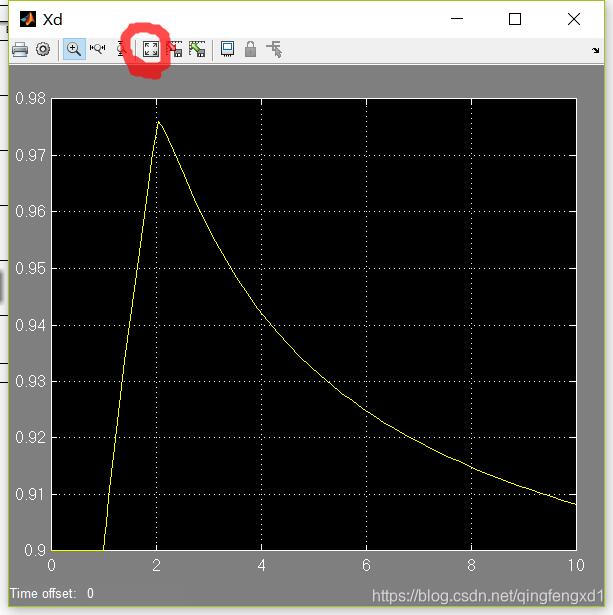The image size is (613, 615).
Task: Click x-axis label 8
Action: tap(471, 565)
